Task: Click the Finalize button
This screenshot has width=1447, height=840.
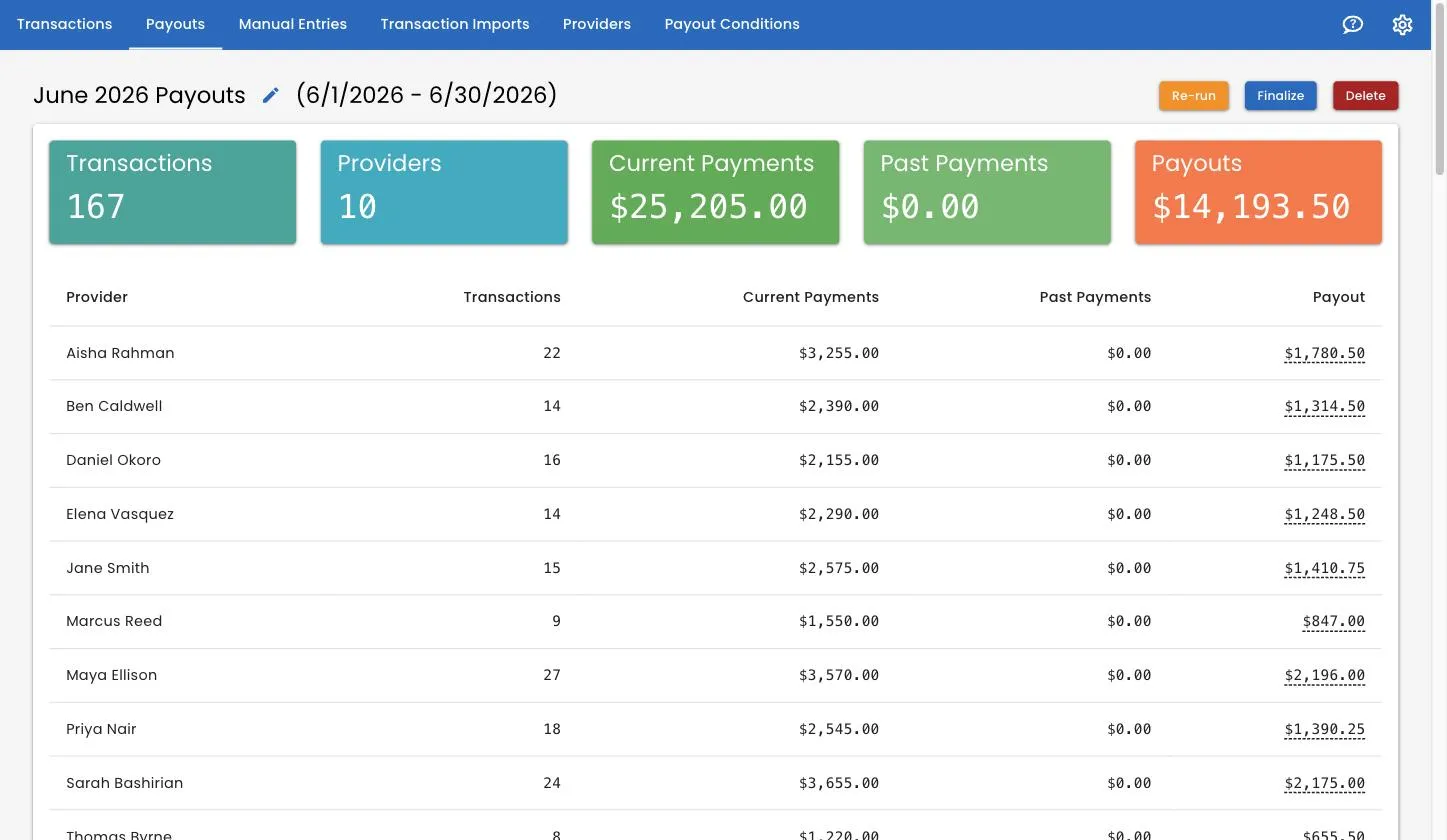Action: [1280, 96]
